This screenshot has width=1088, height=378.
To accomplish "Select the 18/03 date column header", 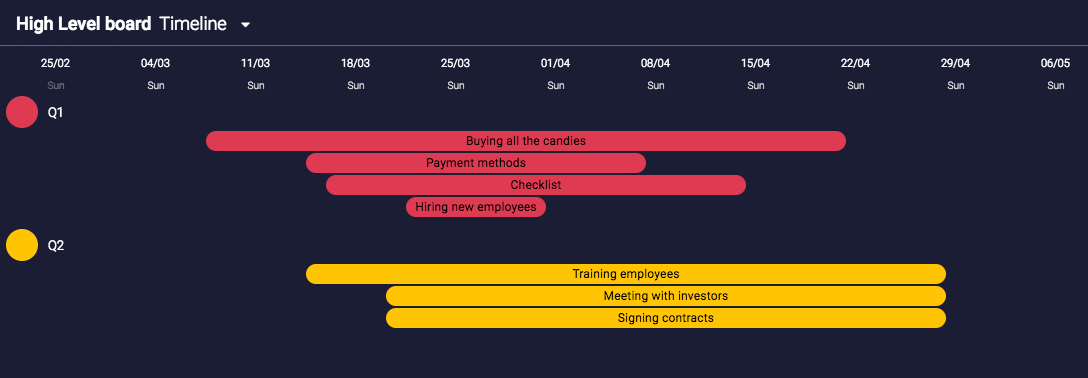I will (355, 63).
